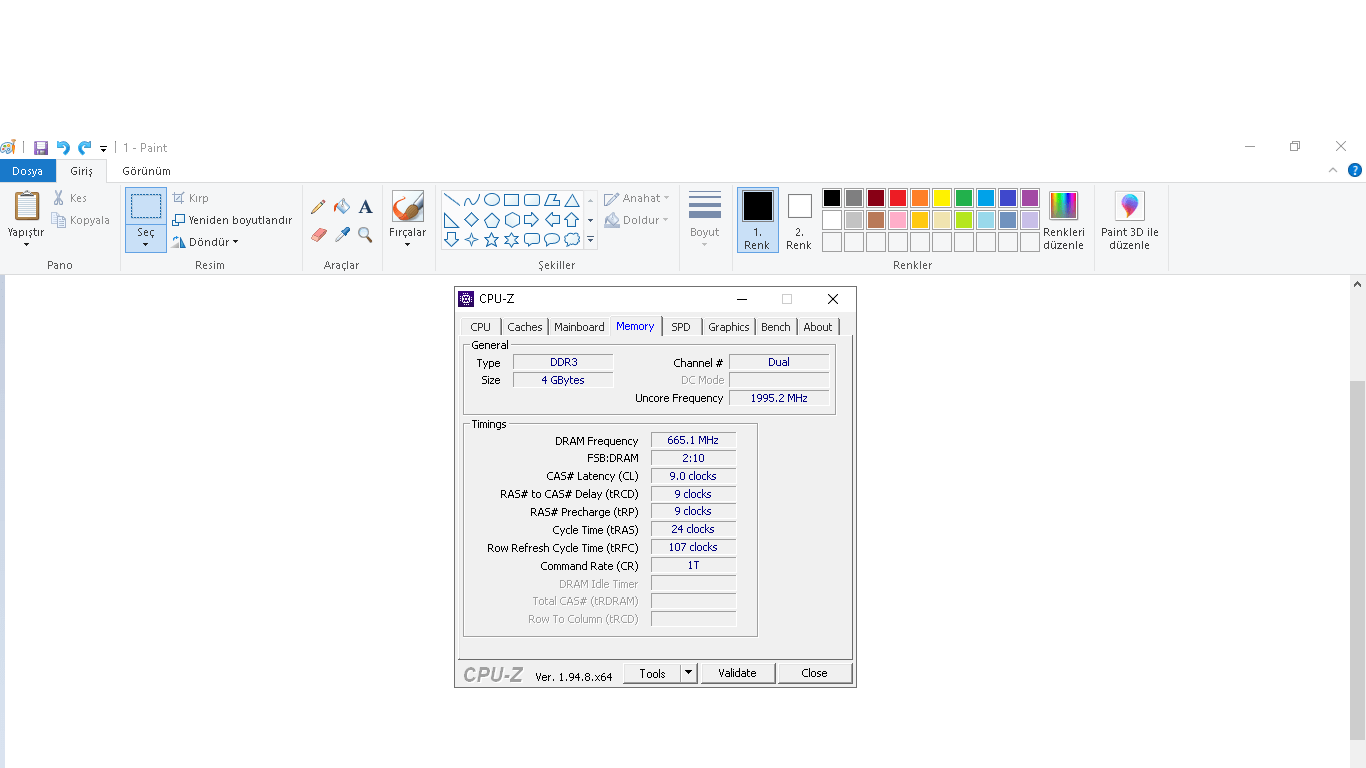Image resolution: width=1366 pixels, height=768 pixels.
Task: Select the Text tool
Action: coord(365,207)
